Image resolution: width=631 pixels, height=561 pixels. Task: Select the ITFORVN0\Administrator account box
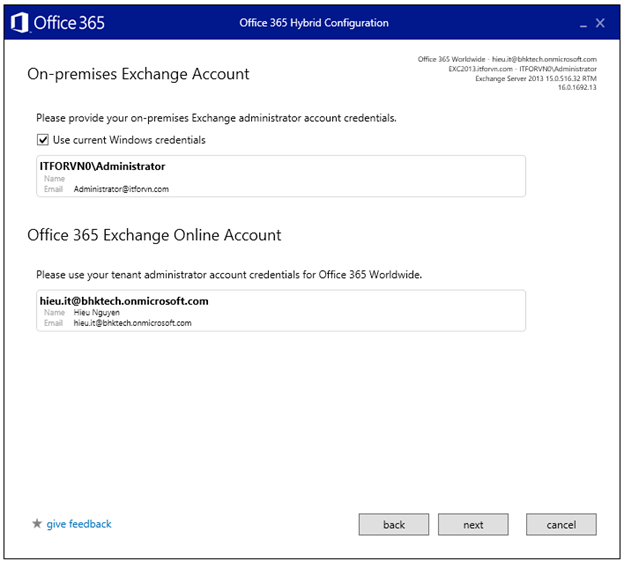(280, 175)
